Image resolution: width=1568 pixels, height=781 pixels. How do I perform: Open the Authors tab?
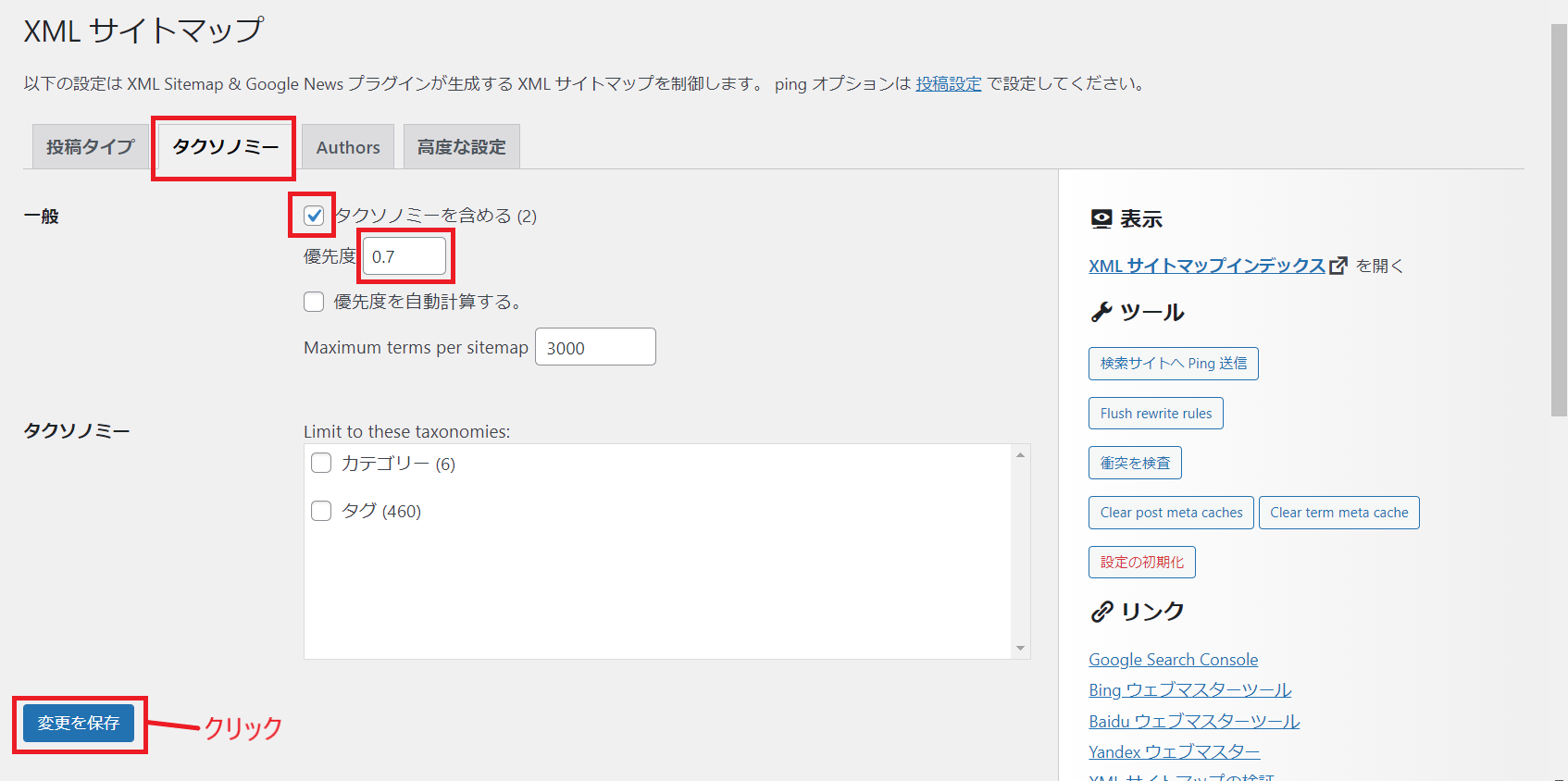click(x=348, y=147)
